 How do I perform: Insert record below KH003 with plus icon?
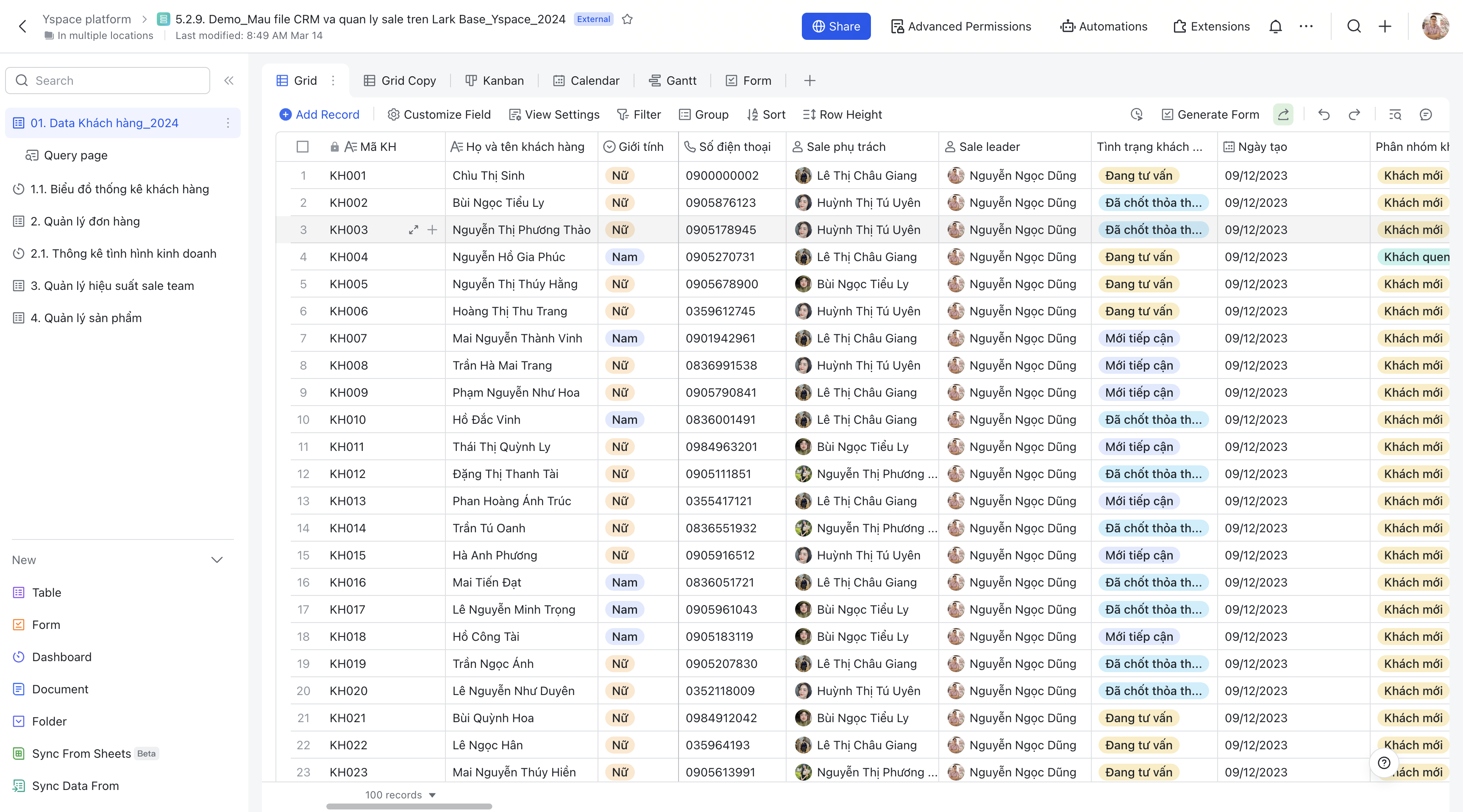(x=432, y=230)
